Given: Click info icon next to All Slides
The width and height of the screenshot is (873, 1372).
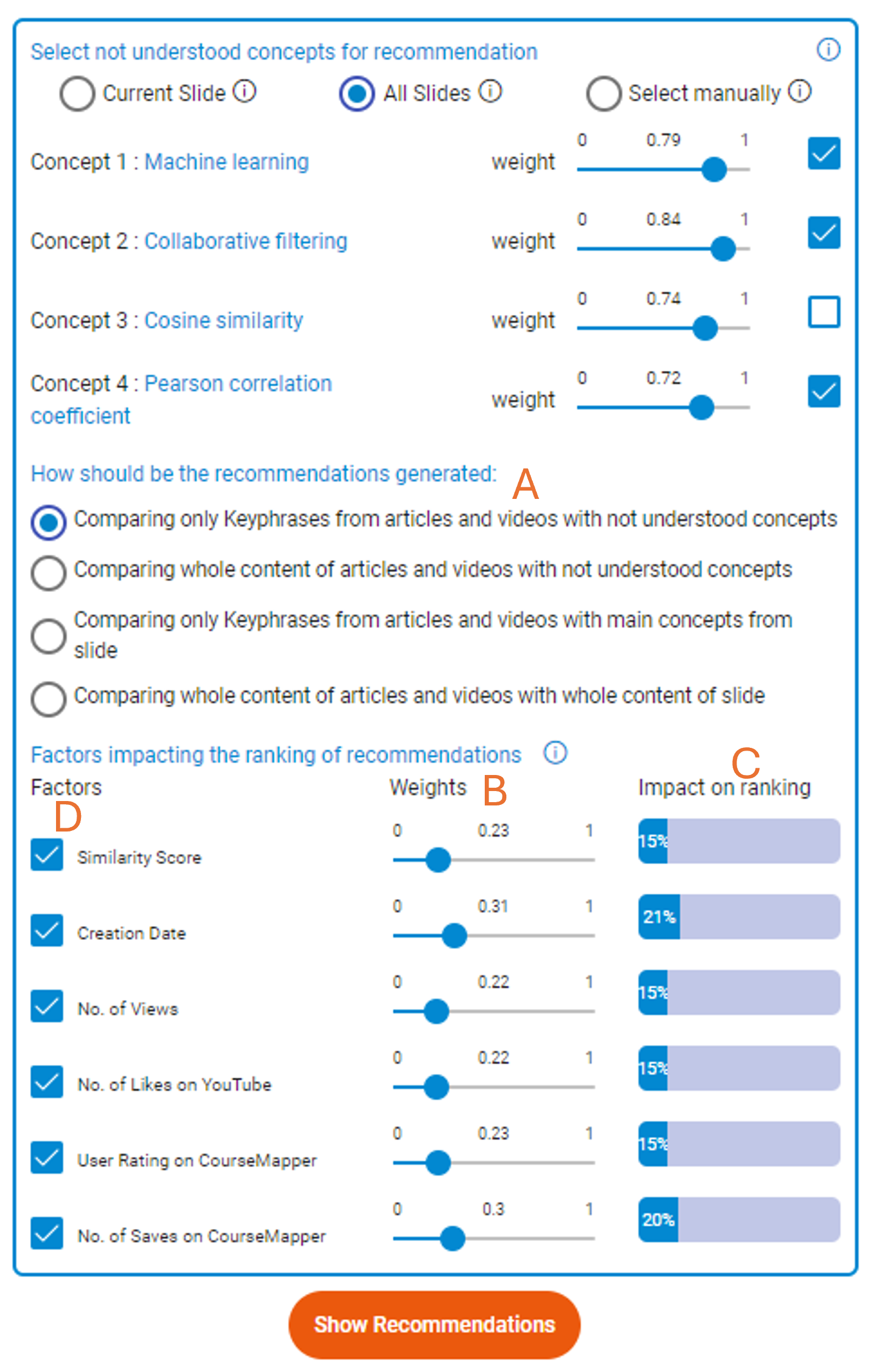Looking at the screenshot, I should click(x=490, y=91).
